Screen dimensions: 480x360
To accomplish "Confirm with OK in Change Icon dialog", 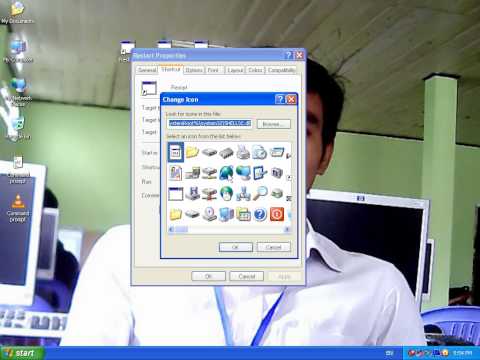I will click(236, 247).
